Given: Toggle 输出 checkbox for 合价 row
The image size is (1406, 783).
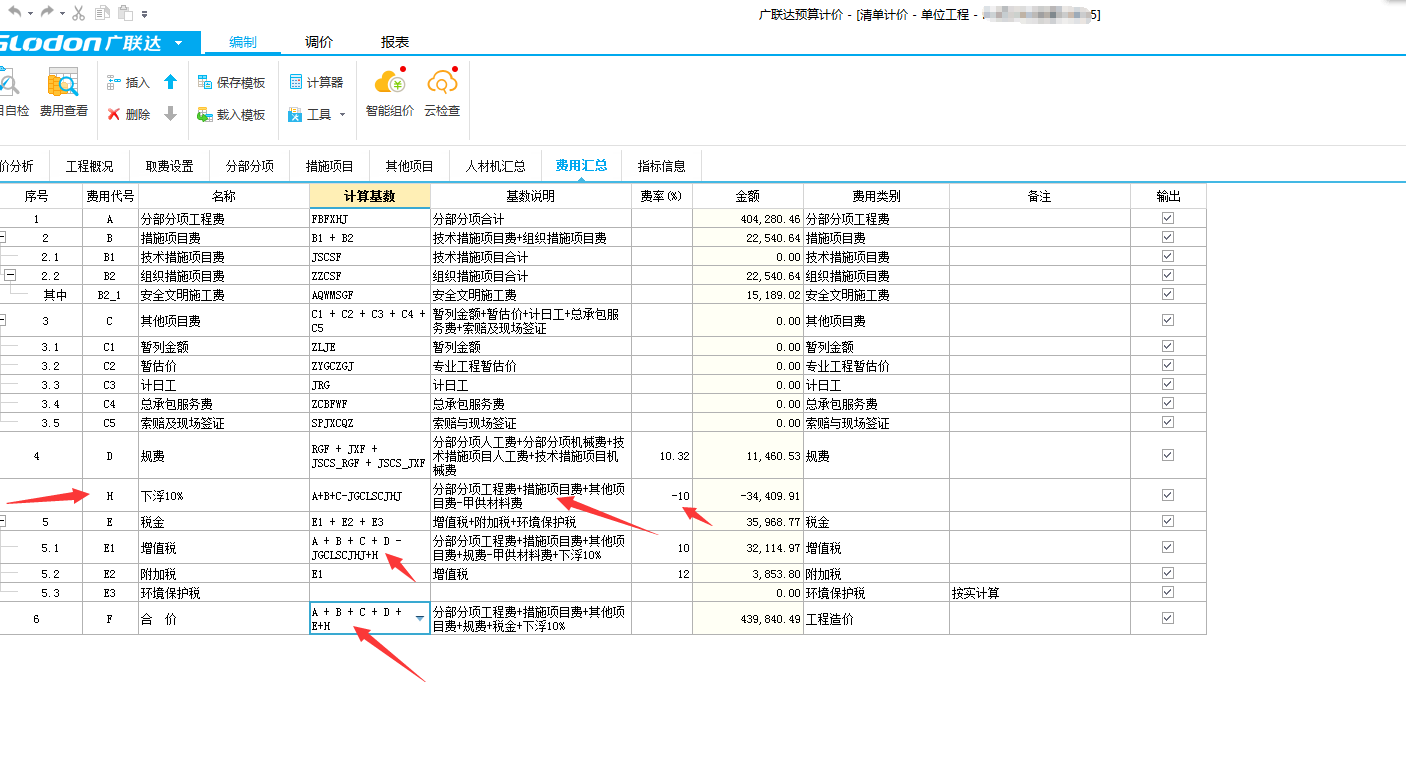Looking at the screenshot, I should [x=1168, y=618].
